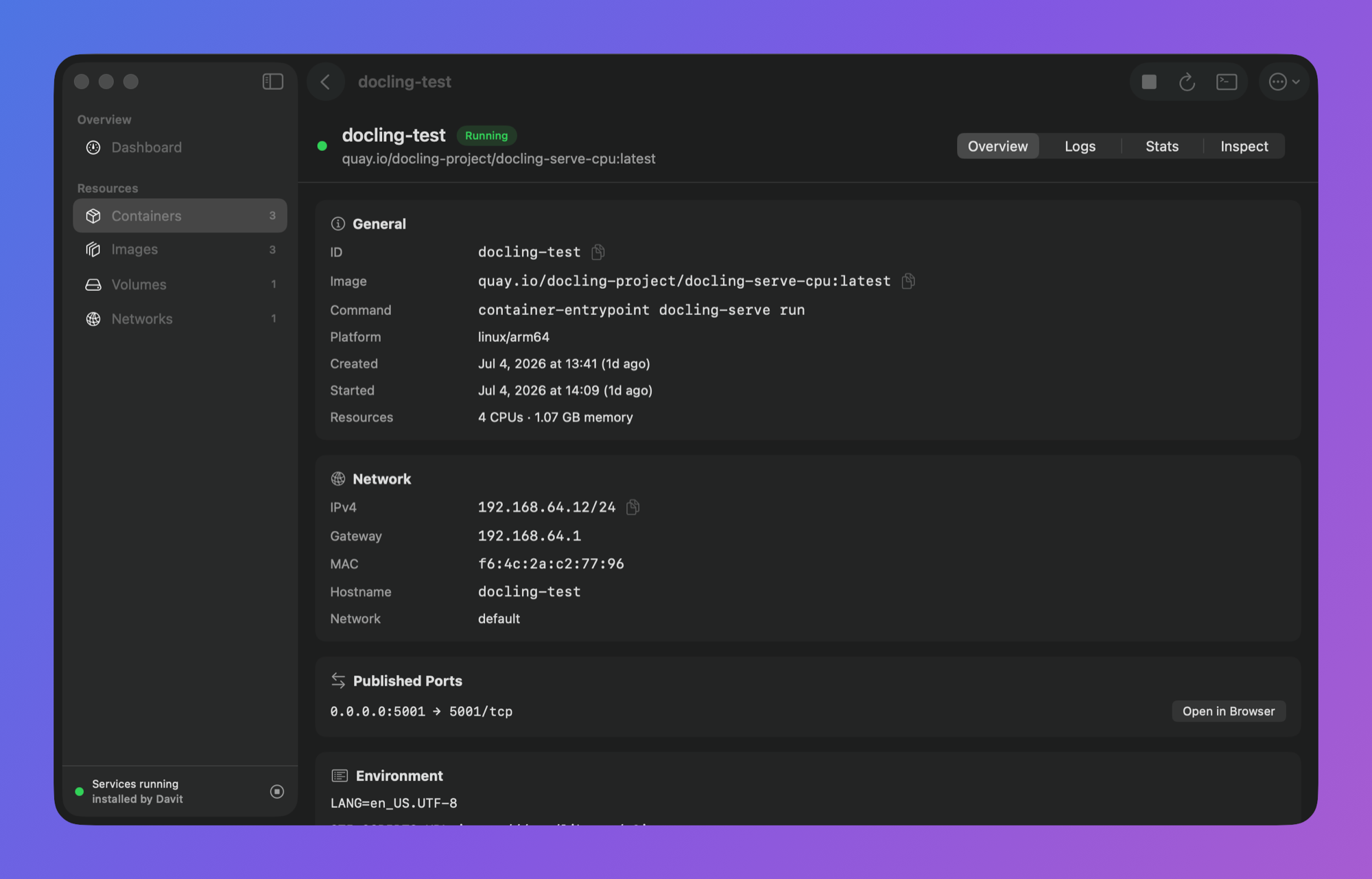Click the Command value container-entrypoint docling-serve run
Image resolution: width=1372 pixels, height=879 pixels.
point(641,309)
